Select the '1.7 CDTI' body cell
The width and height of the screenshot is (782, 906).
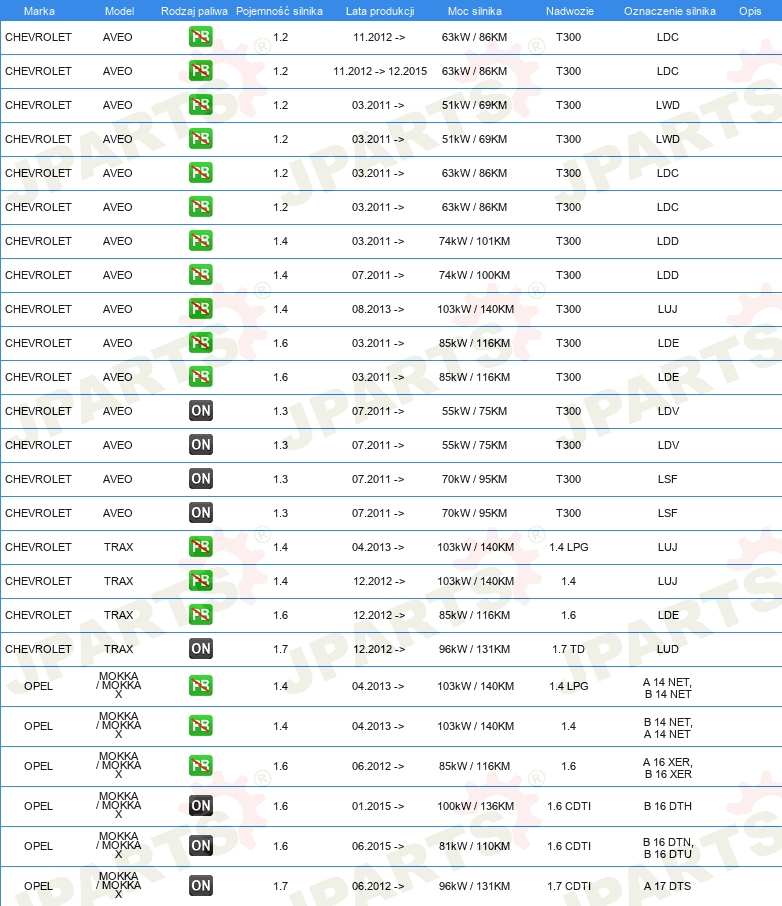[x=569, y=886]
